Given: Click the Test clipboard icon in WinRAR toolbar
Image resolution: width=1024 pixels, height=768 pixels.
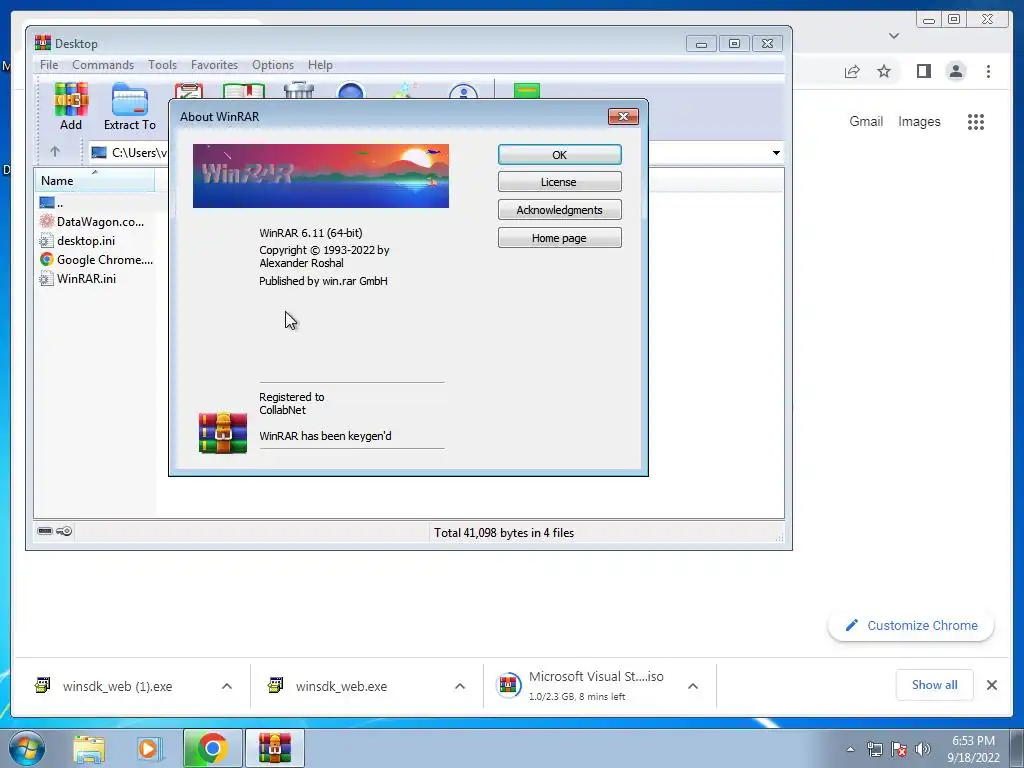Looking at the screenshot, I should (x=189, y=91).
